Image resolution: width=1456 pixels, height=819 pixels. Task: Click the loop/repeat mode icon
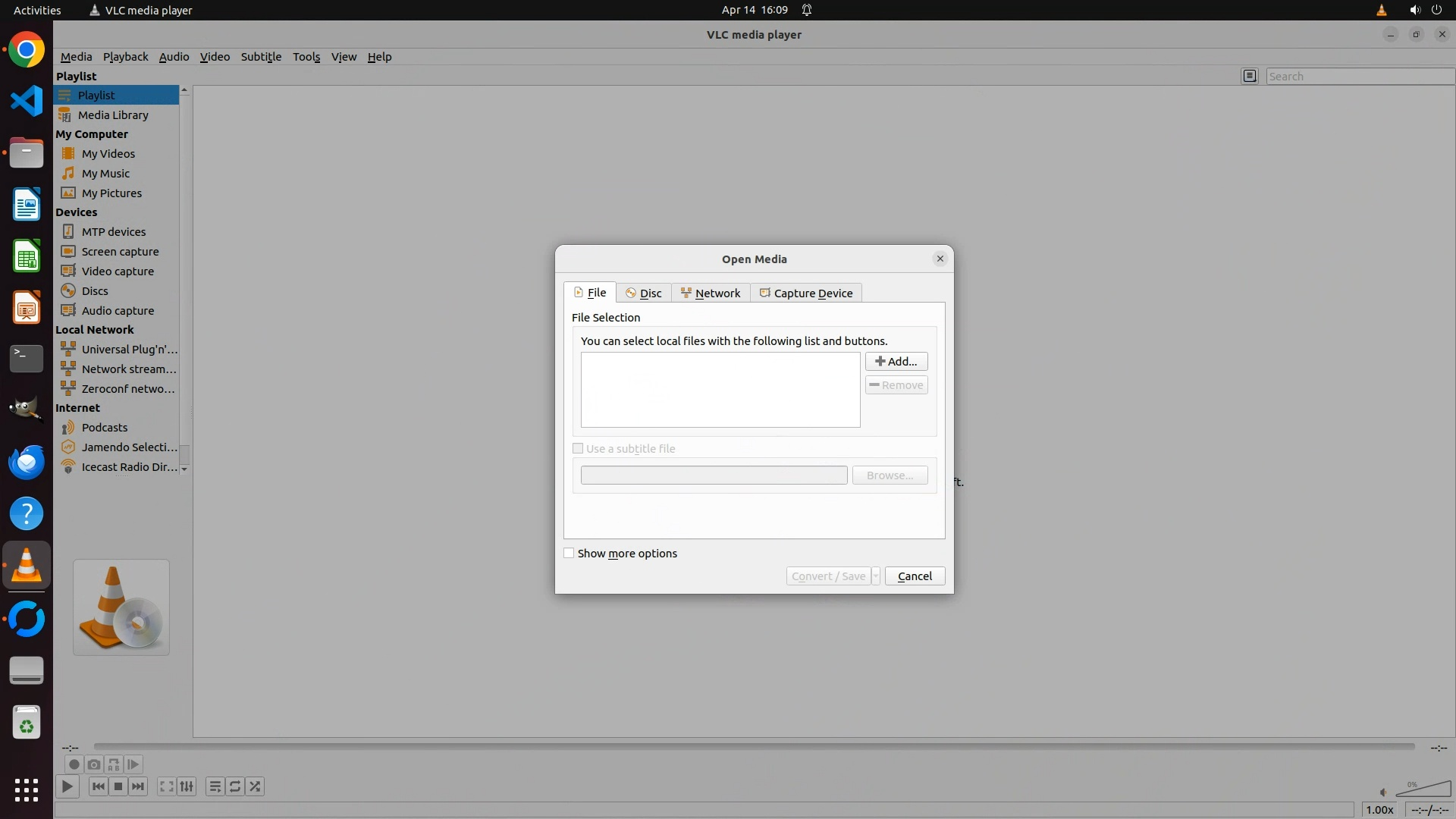pyautogui.click(x=235, y=786)
